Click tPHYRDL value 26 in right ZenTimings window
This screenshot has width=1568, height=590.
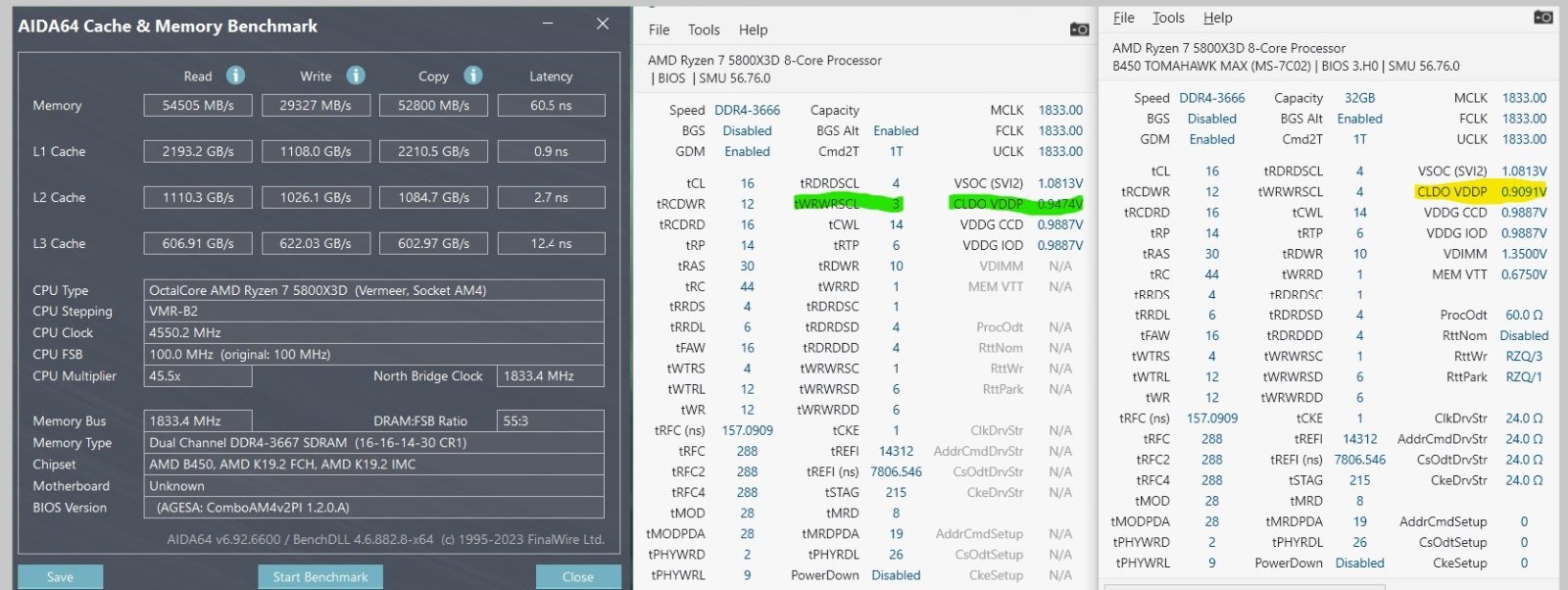coord(1359,542)
